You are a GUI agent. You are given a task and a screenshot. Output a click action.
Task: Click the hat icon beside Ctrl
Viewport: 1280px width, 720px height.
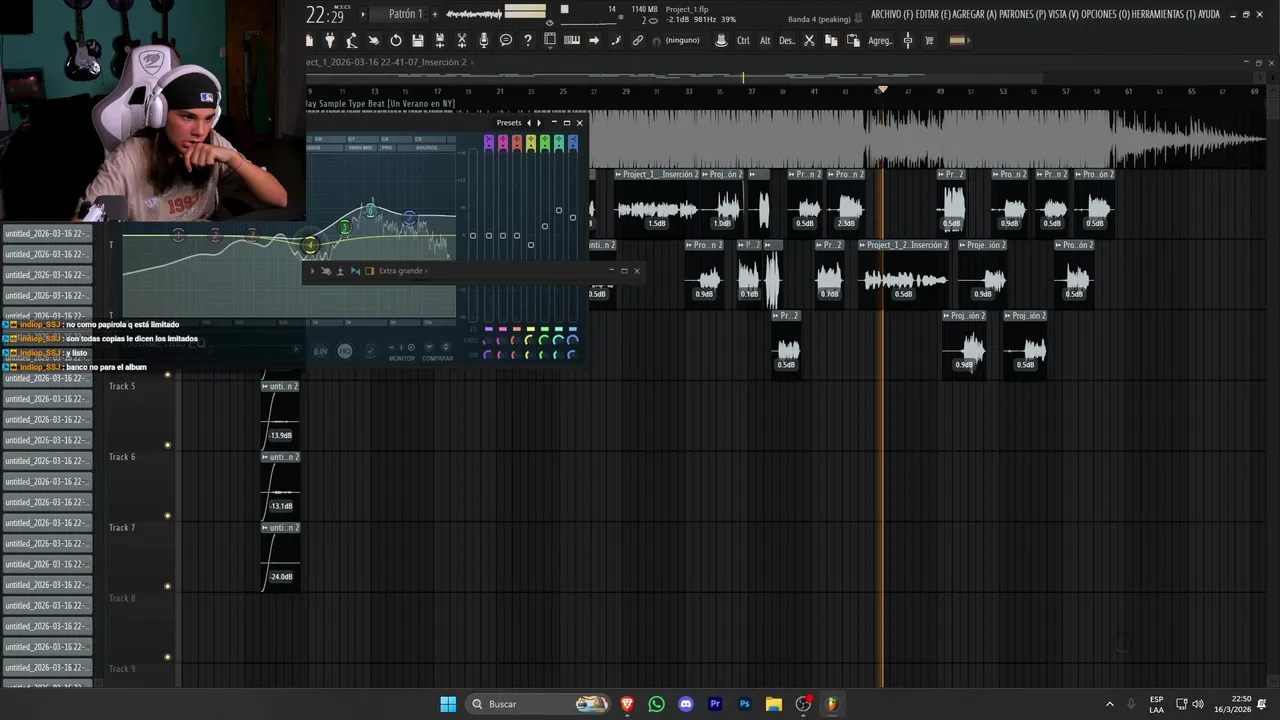tap(721, 40)
